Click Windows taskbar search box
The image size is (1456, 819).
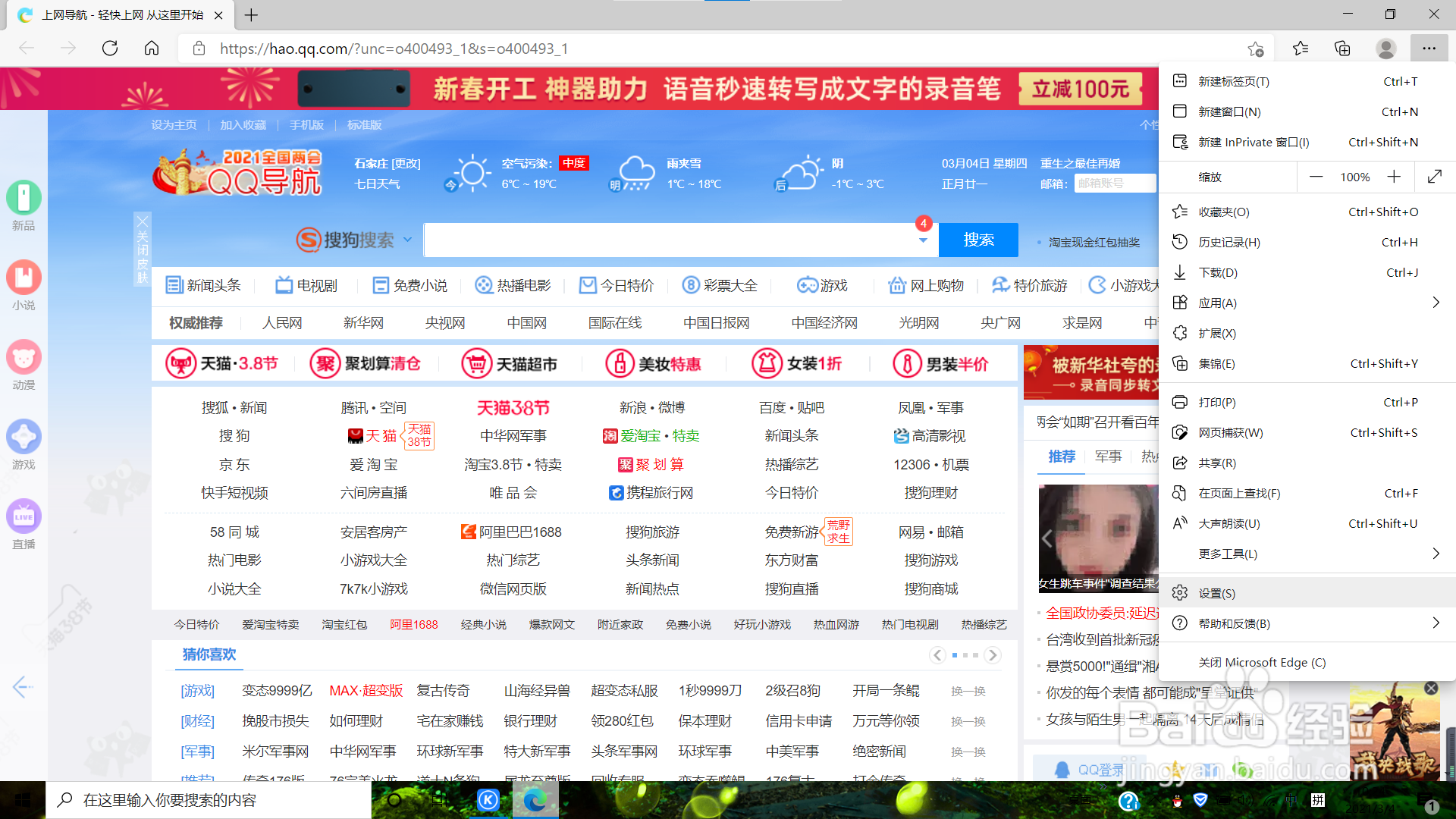pos(209,800)
